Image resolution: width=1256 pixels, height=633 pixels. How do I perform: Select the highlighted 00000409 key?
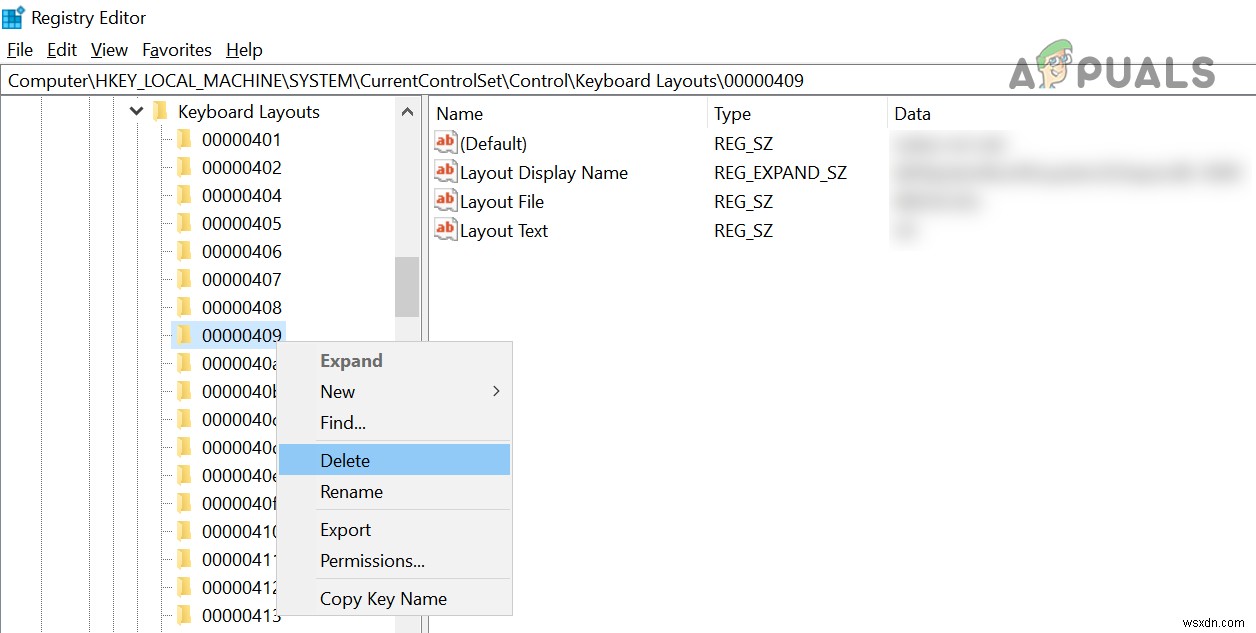click(x=241, y=336)
